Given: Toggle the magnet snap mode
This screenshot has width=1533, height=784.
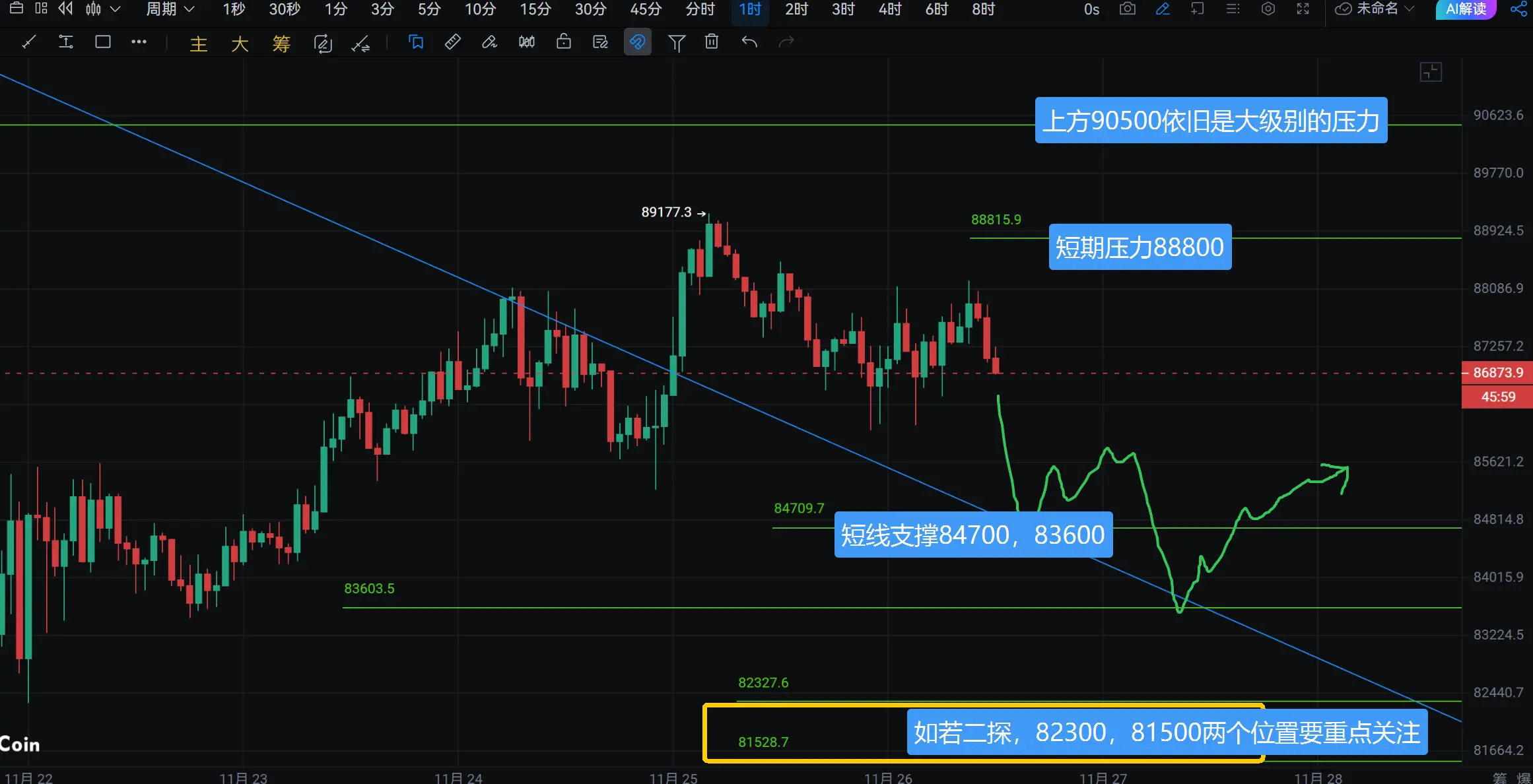Looking at the screenshot, I should (x=637, y=43).
